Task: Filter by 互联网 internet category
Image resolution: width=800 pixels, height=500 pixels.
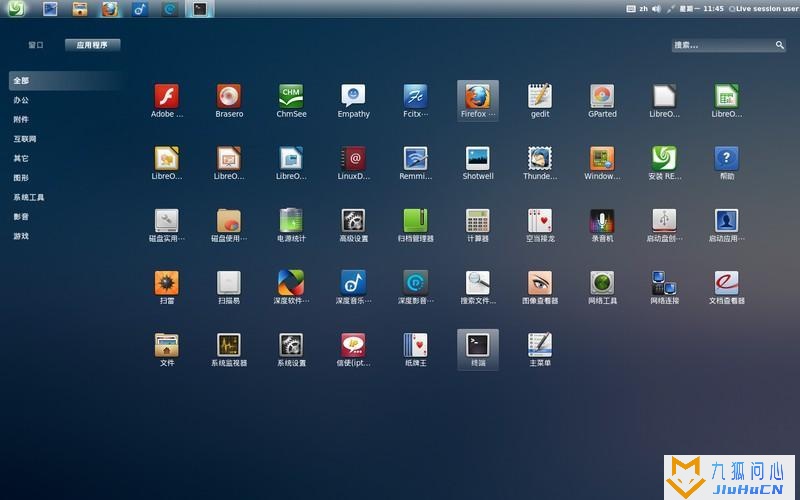Action: 24,139
